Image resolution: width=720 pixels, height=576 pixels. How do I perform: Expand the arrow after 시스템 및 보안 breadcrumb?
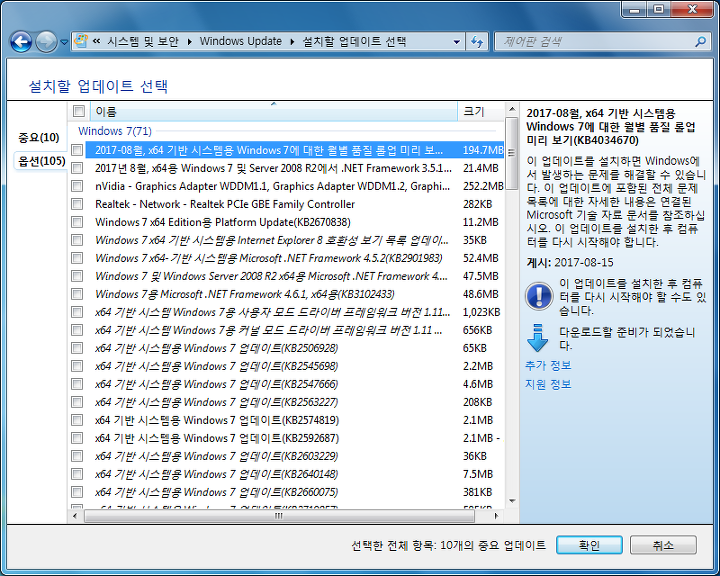pyautogui.click(x=189, y=42)
